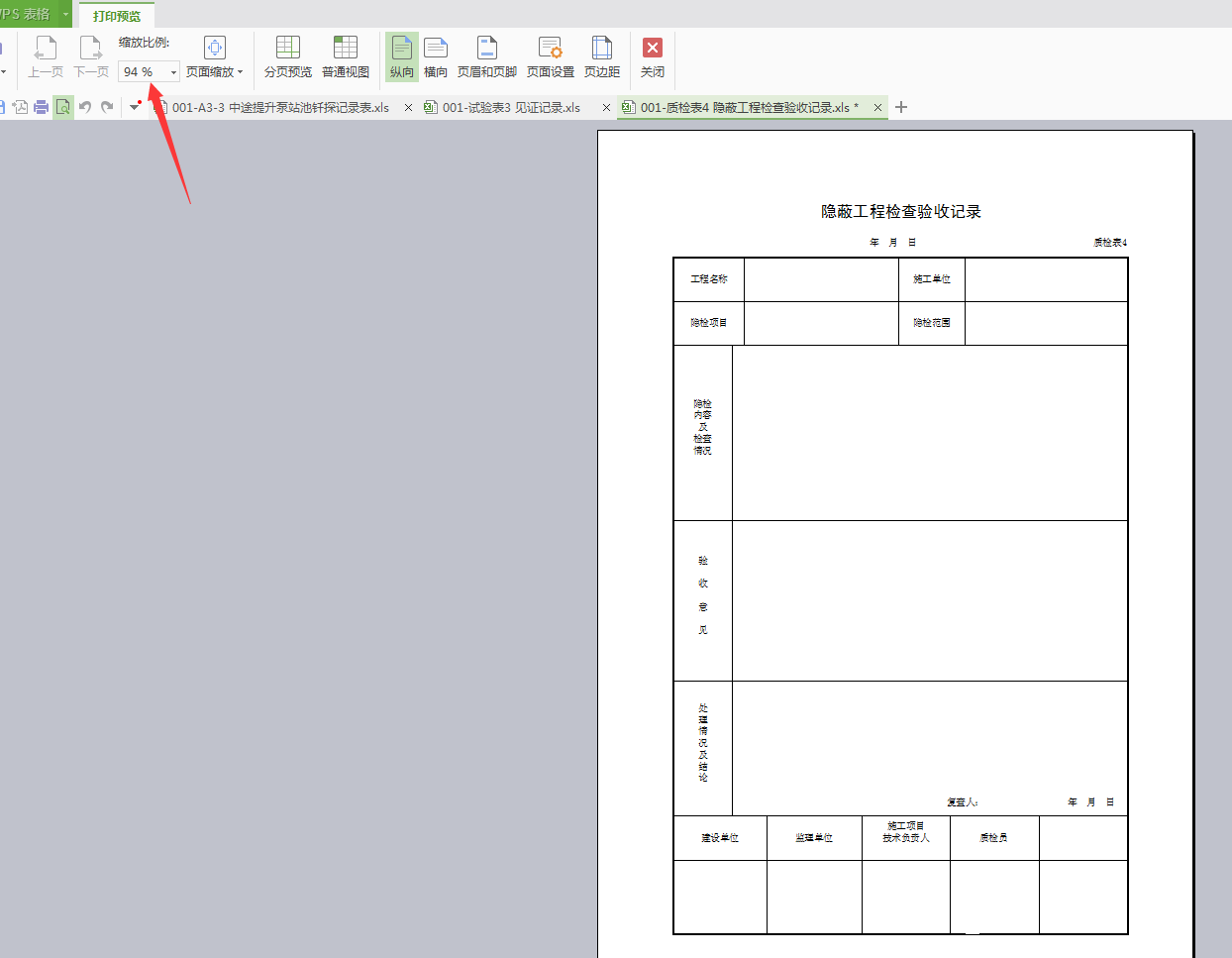Click the print preview icon in quick toolbar
Image resolution: width=1232 pixels, height=958 pixels.
click(x=63, y=107)
